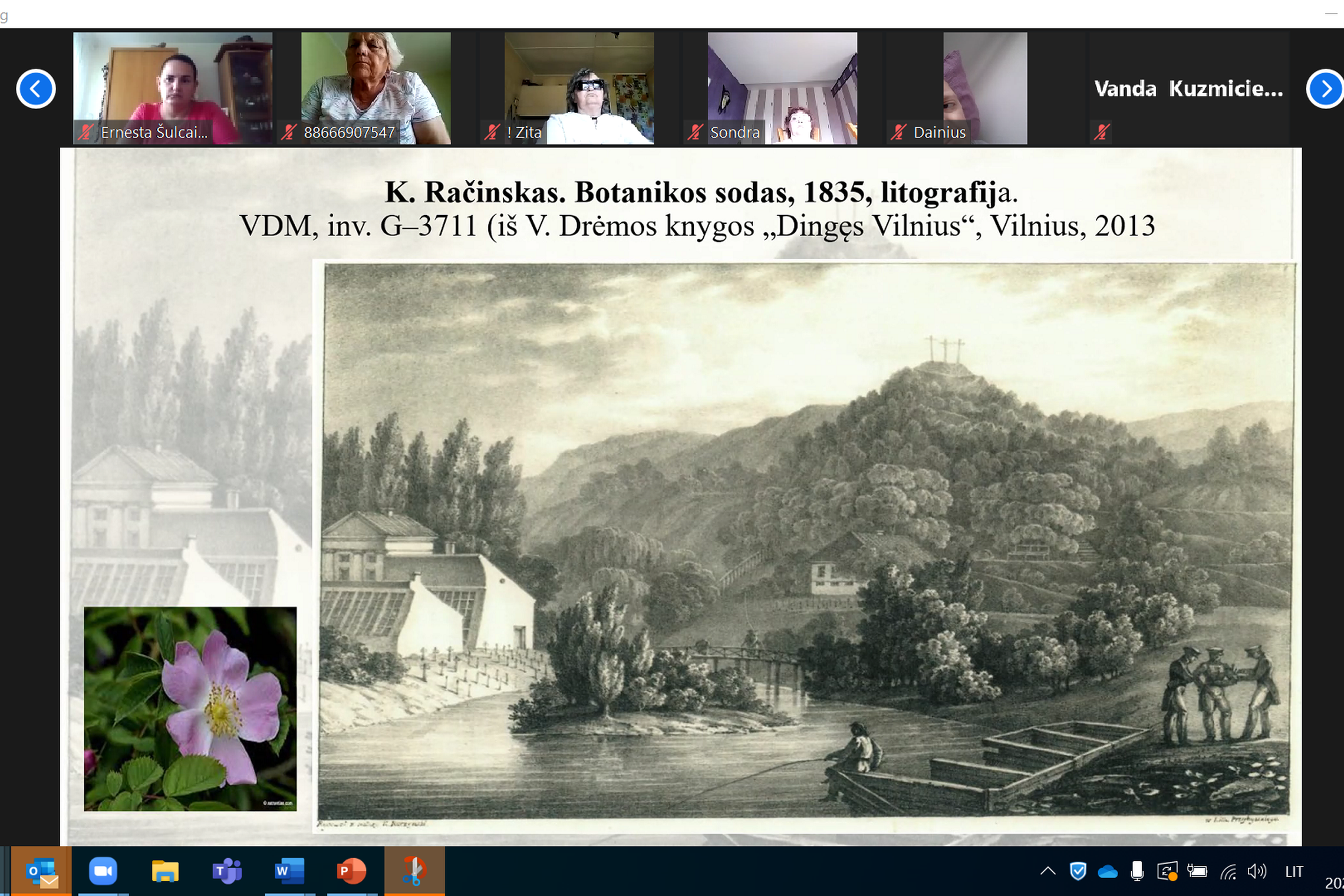
Task: Click the 'VDM, inv. G–3711' caption line
Action: coord(697,226)
